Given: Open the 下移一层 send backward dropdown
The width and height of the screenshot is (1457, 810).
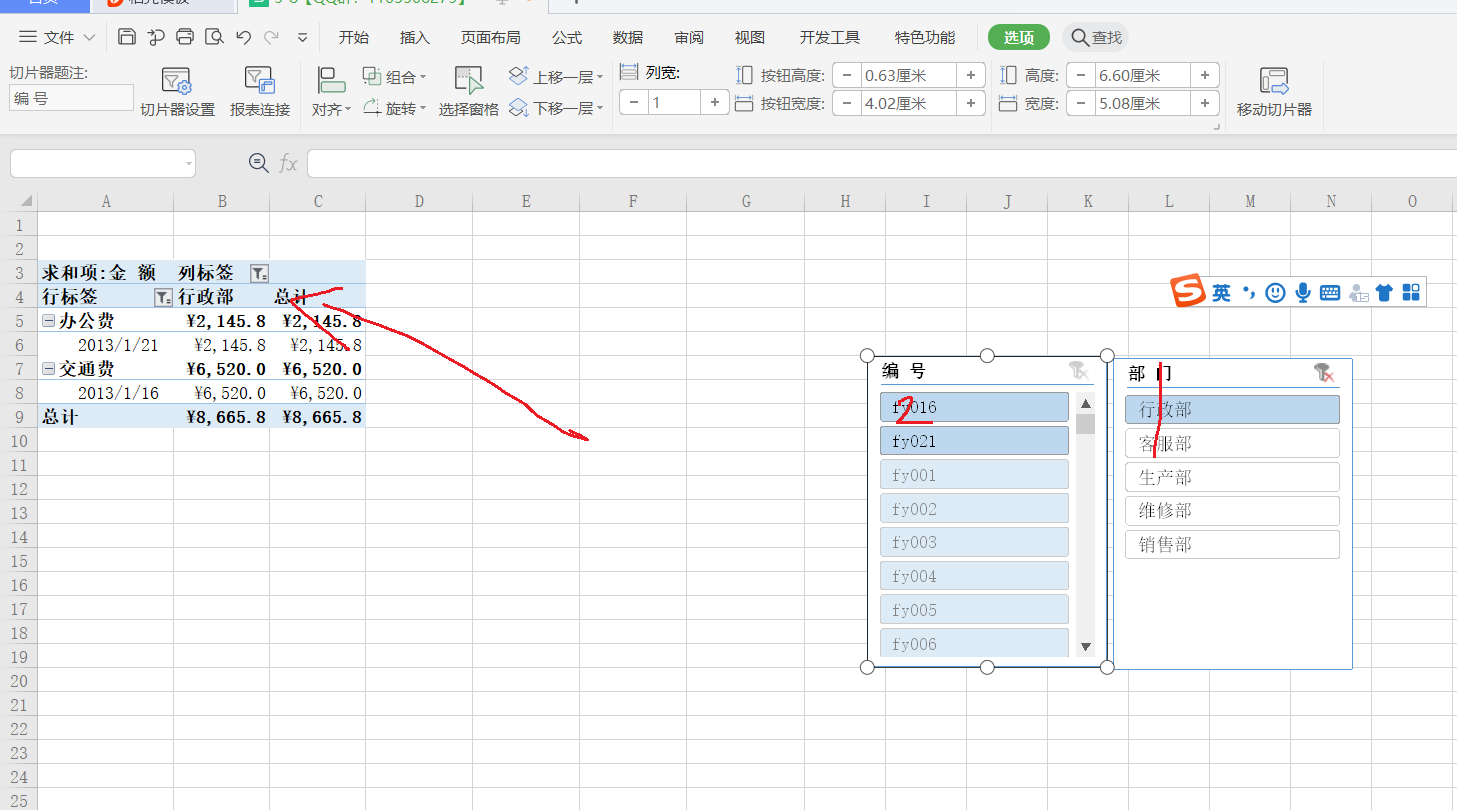Looking at the screenshot, I should pos(557,108).
